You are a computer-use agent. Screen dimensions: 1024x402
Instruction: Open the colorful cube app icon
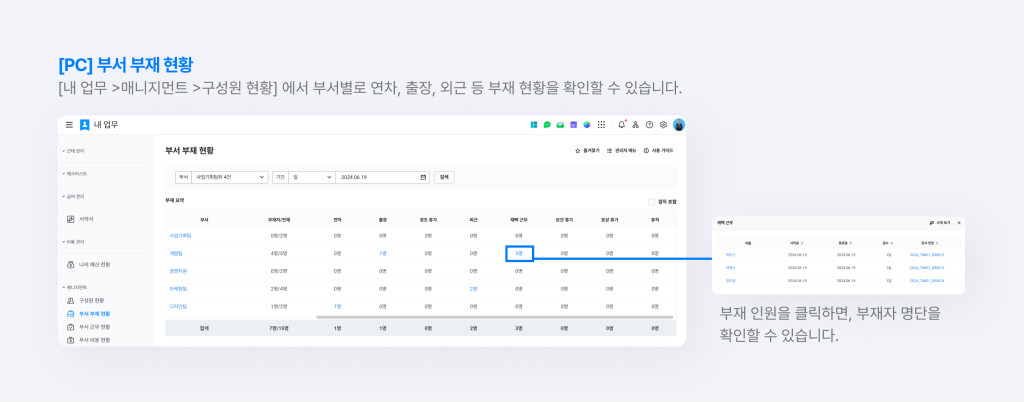tap(586, 125)
